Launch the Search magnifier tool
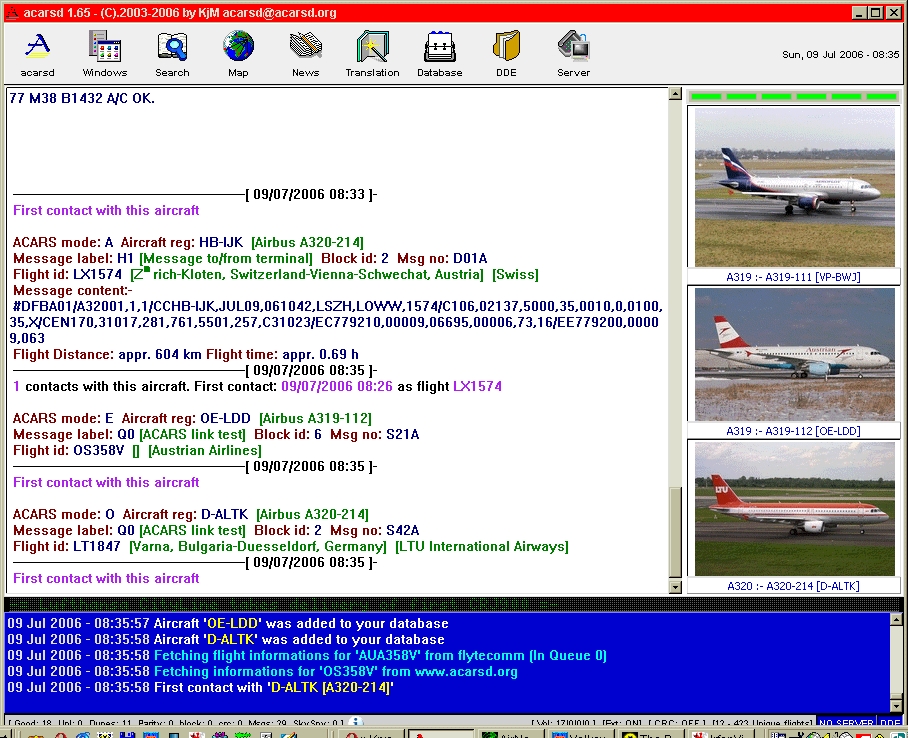The width and height of the screenshot is (908, 738). (x=172, y=54)
